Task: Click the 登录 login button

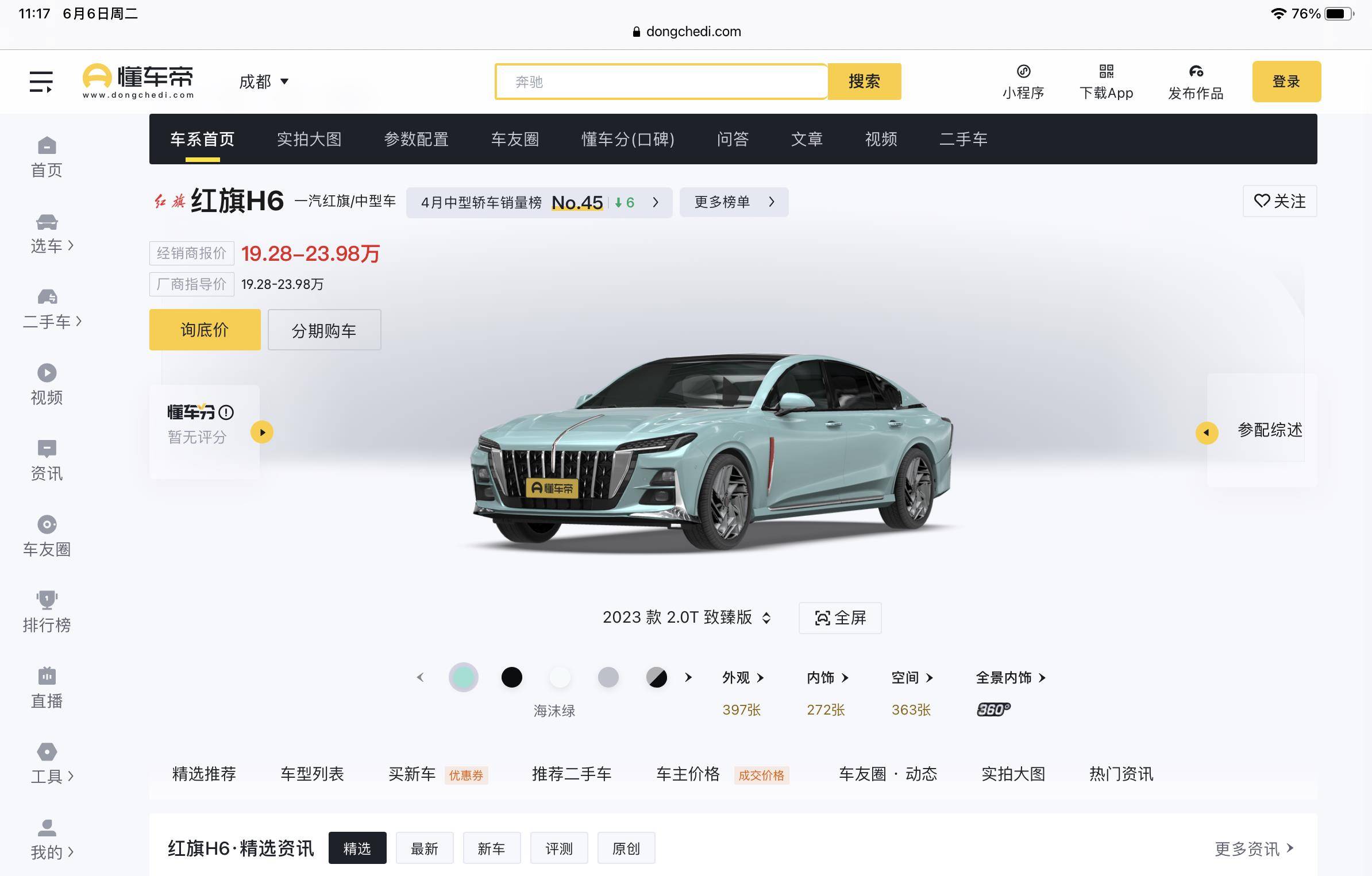Action: click(1287, 81)
